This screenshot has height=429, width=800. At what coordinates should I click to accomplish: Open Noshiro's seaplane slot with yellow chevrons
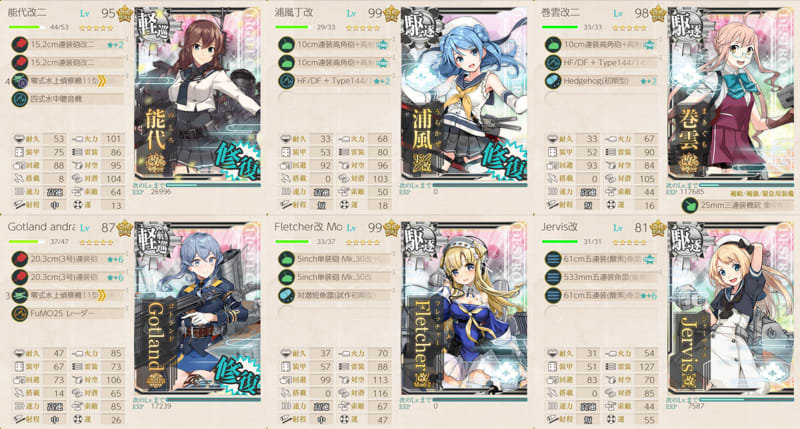coord(67,81)
